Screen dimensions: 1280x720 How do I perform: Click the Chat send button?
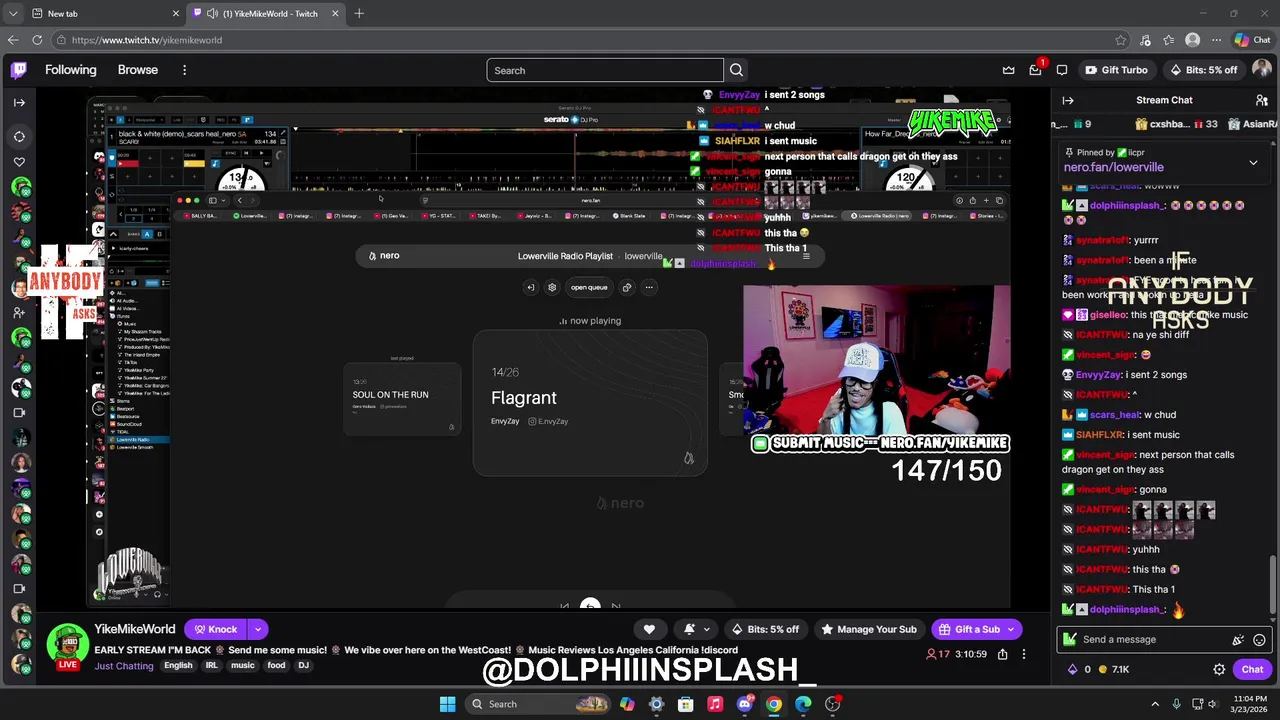click(x=1252, y=670)
